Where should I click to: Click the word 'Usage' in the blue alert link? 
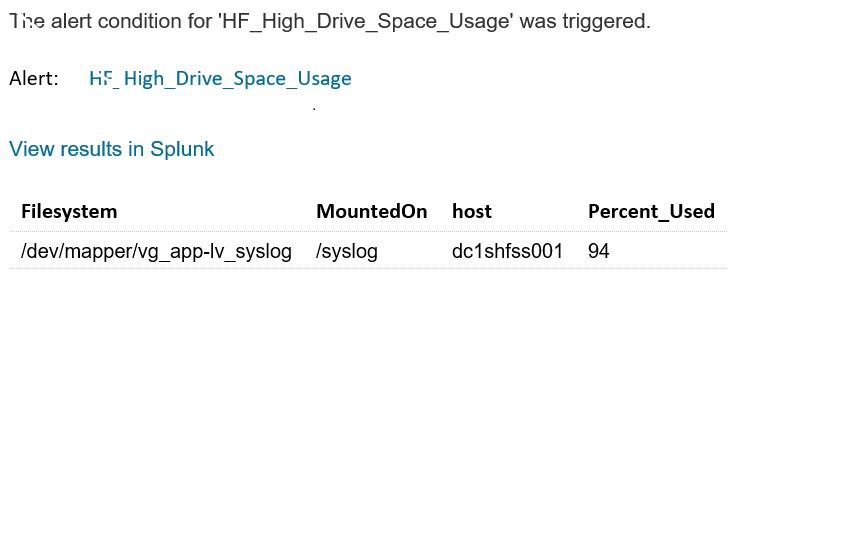click(325, 79)
